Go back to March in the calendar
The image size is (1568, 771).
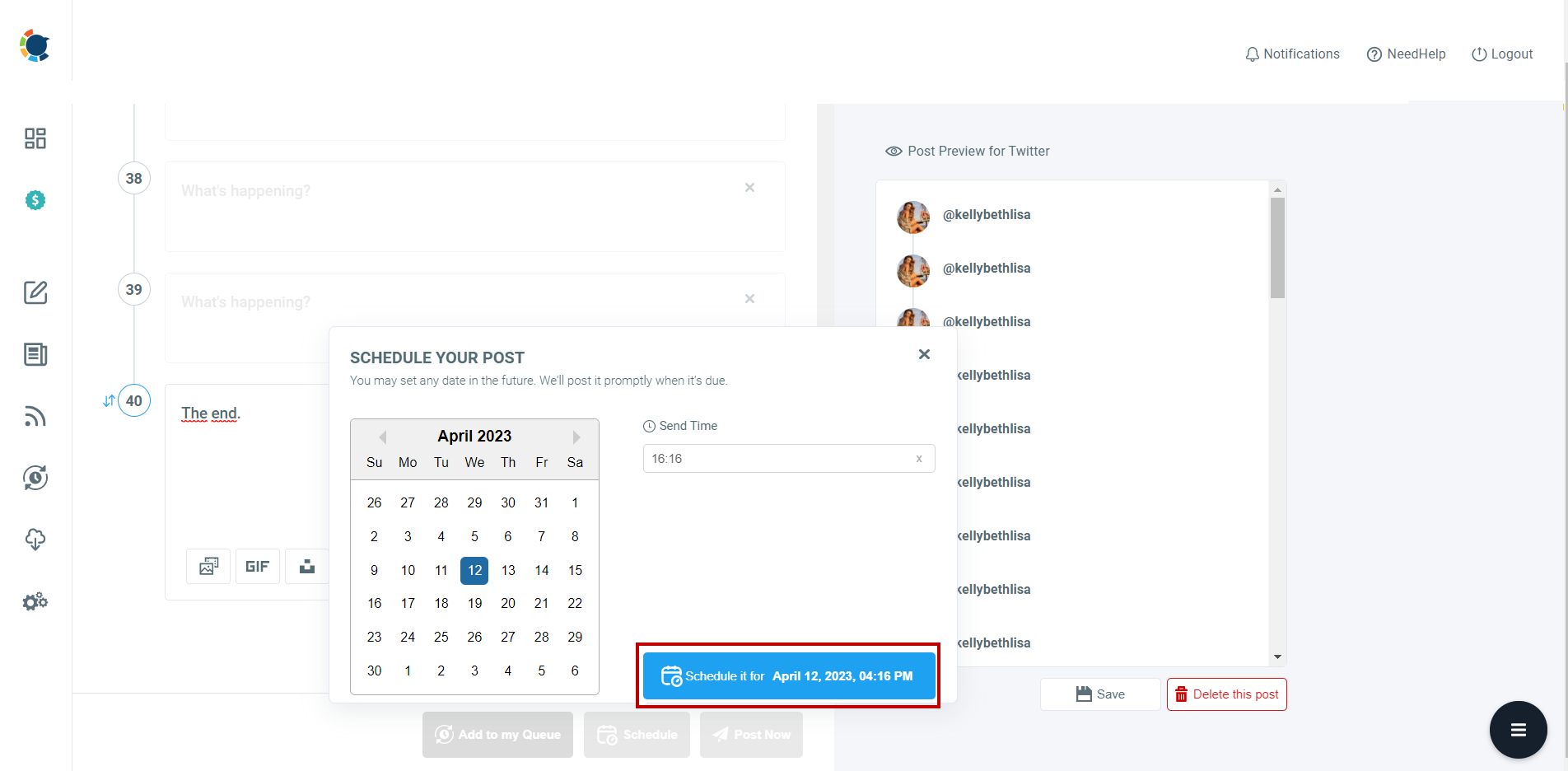[x=381, y=437]
